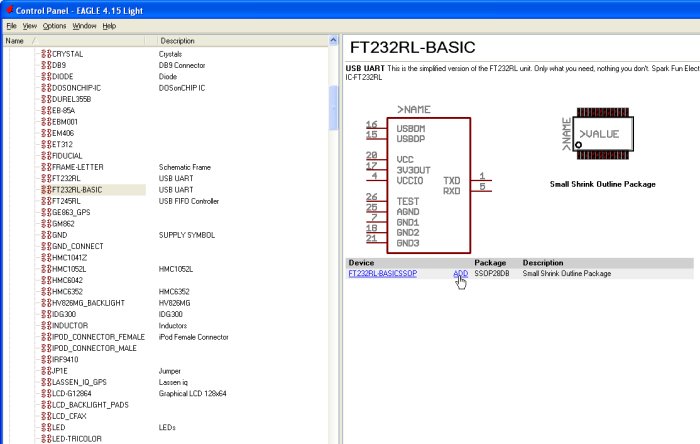Sort the tree by the Name column header

click(74, 41)
